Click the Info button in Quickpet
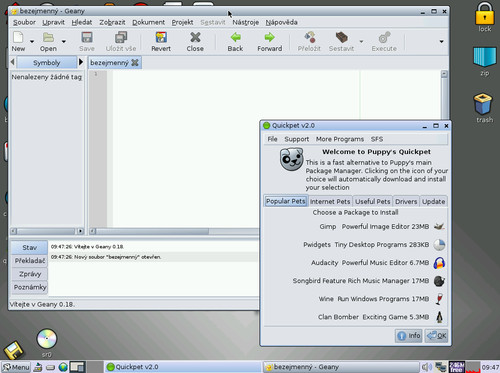This screenshot has width=500, height=373. point(409,336)
